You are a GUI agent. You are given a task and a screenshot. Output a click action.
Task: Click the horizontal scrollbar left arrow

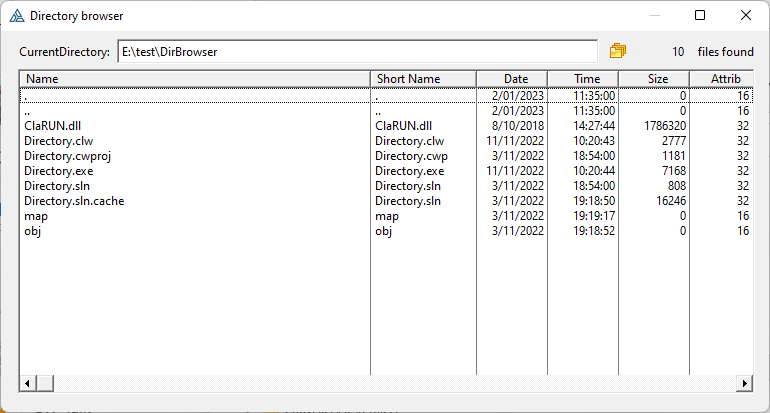[x=27, y=383]
